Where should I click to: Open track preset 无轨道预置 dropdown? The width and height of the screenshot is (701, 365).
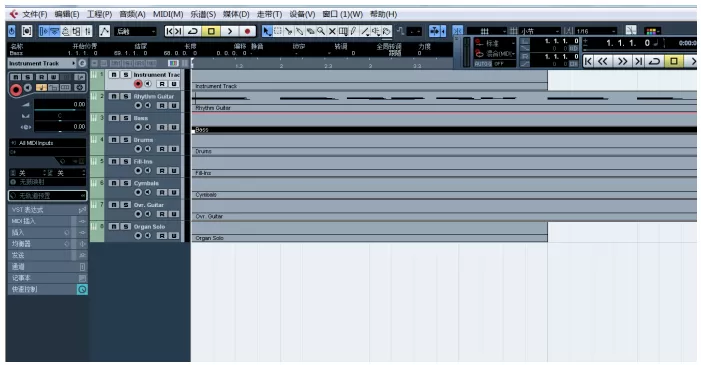point(47,195)
